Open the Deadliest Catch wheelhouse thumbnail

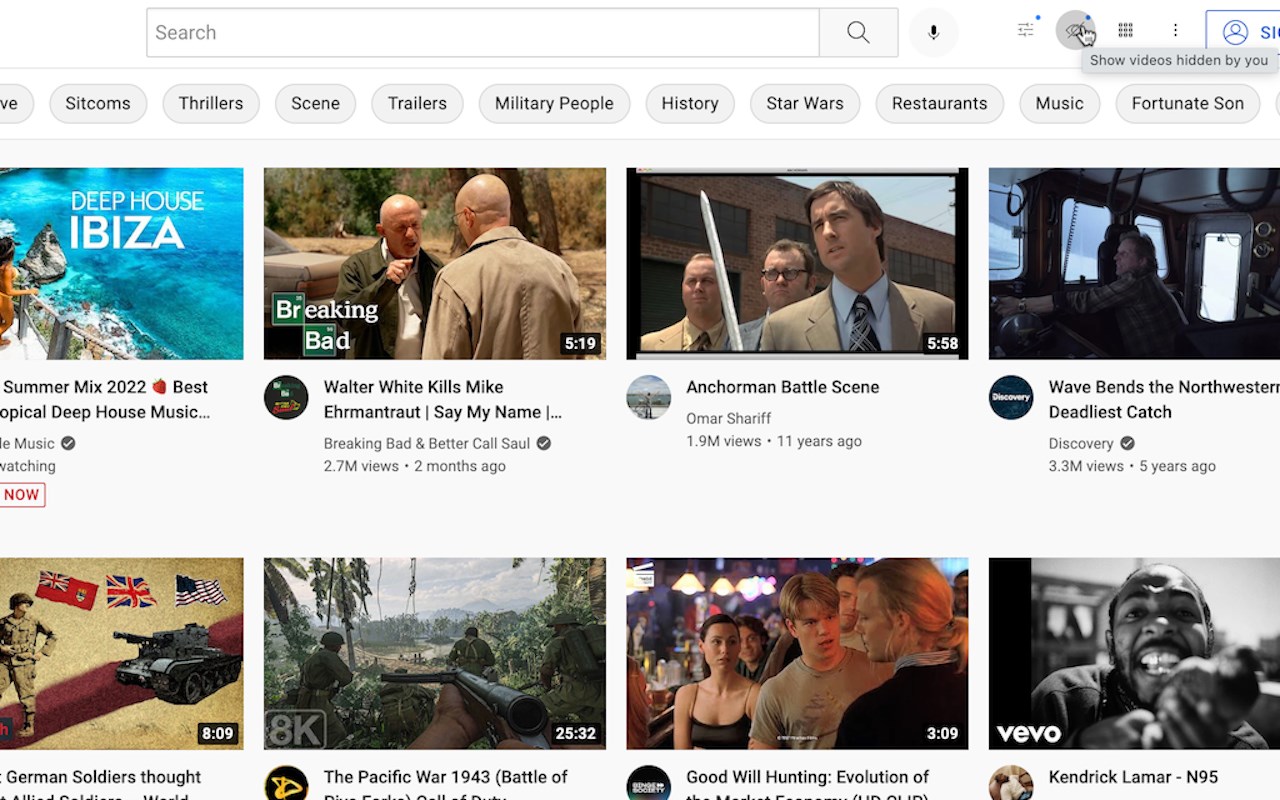1134,264
